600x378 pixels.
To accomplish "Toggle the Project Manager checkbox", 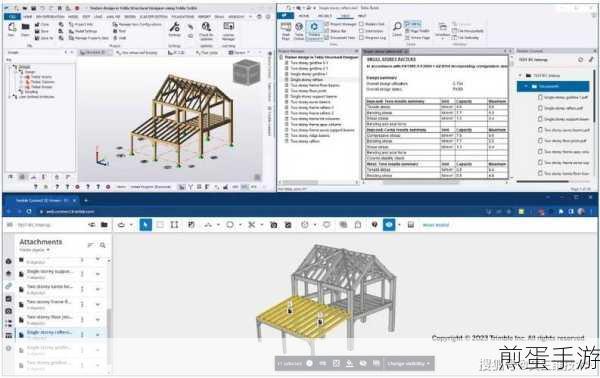I will tap(326, 24).
